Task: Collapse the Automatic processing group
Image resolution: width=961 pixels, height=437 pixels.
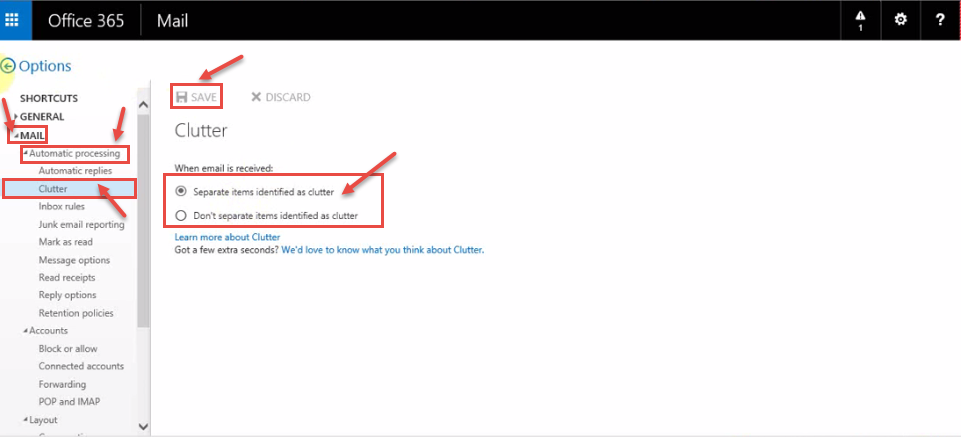Action: click(26, 153)
